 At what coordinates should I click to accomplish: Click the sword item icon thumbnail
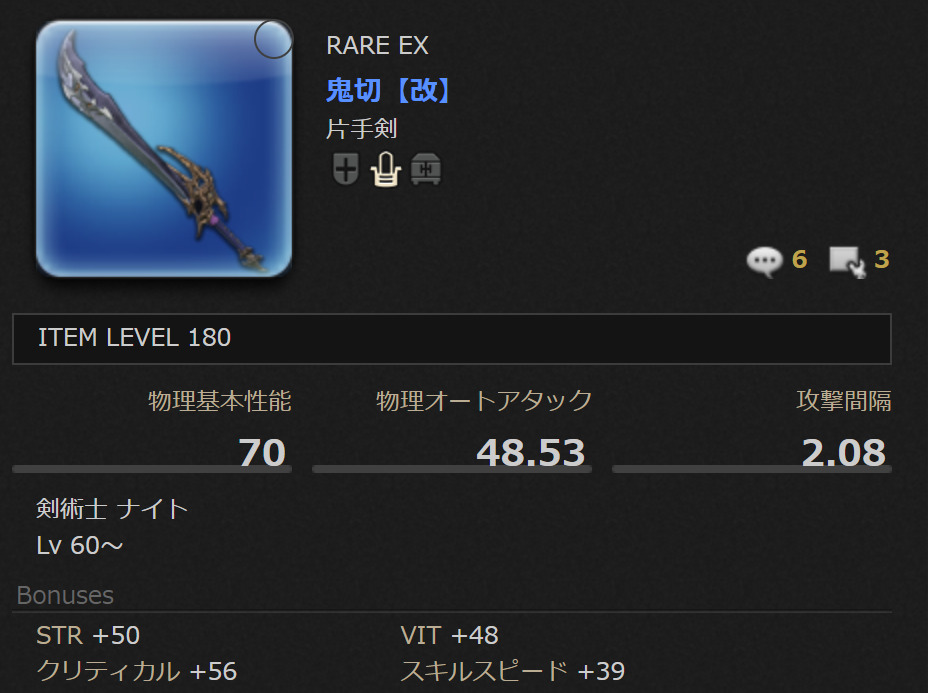click(164, 149)
